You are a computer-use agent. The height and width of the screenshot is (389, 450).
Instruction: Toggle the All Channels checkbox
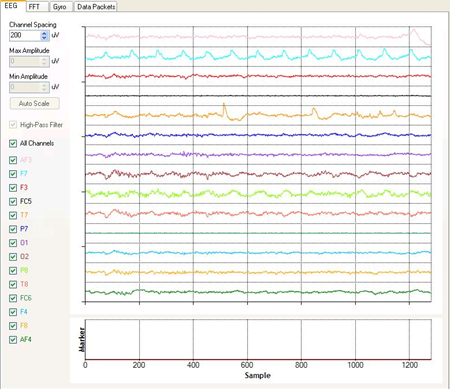pos(13,143)
